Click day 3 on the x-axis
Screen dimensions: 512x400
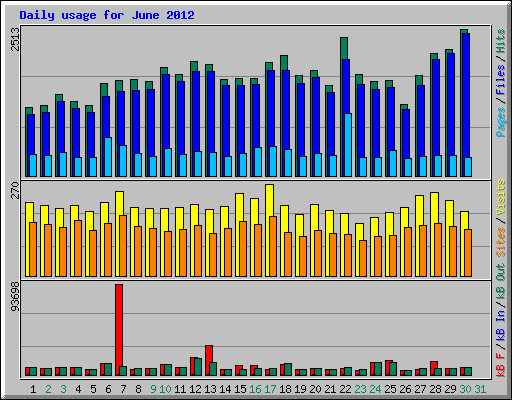point(63,389)
